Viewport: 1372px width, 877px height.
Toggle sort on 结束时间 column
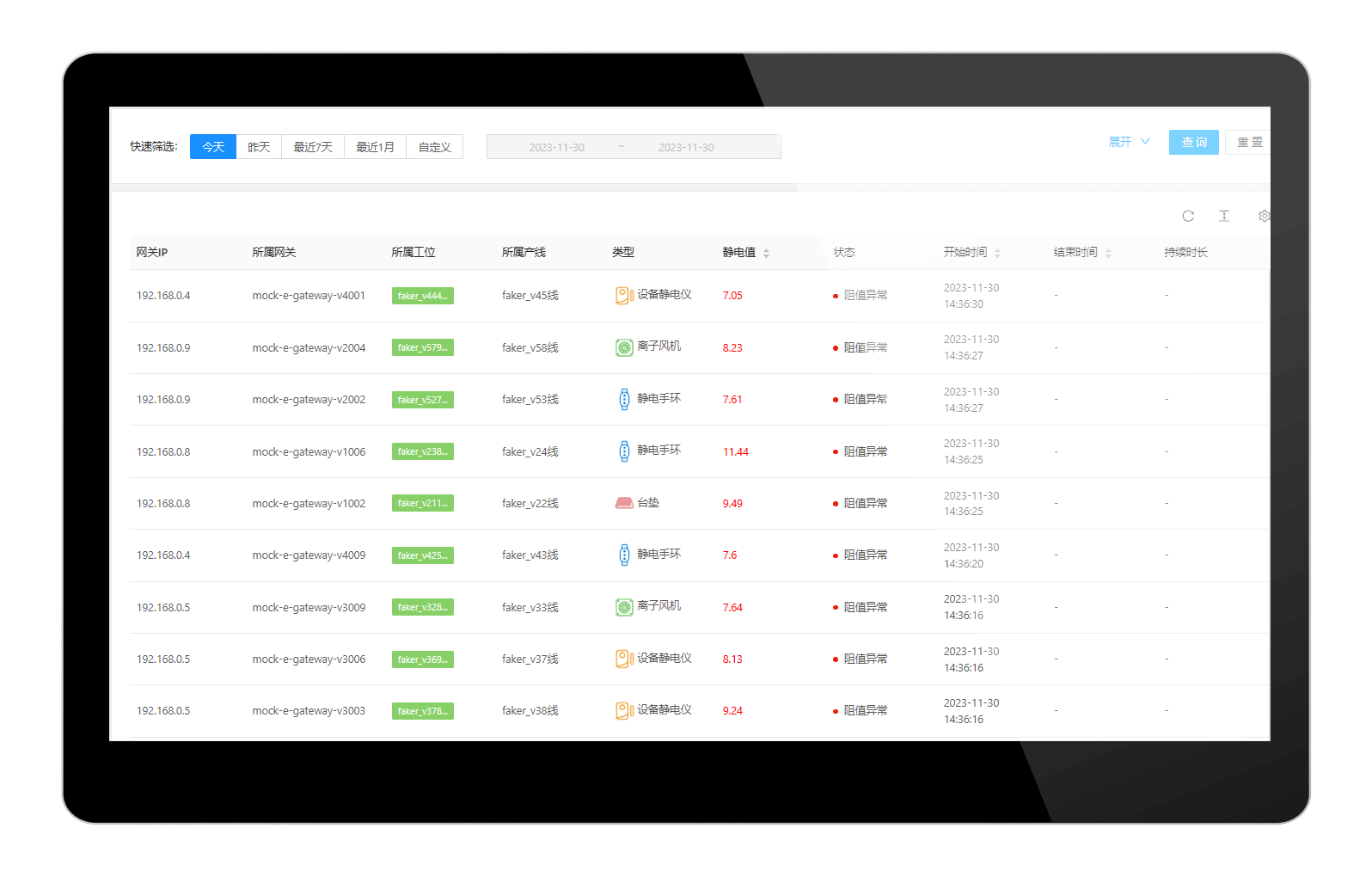click(x=1108, y=253)
